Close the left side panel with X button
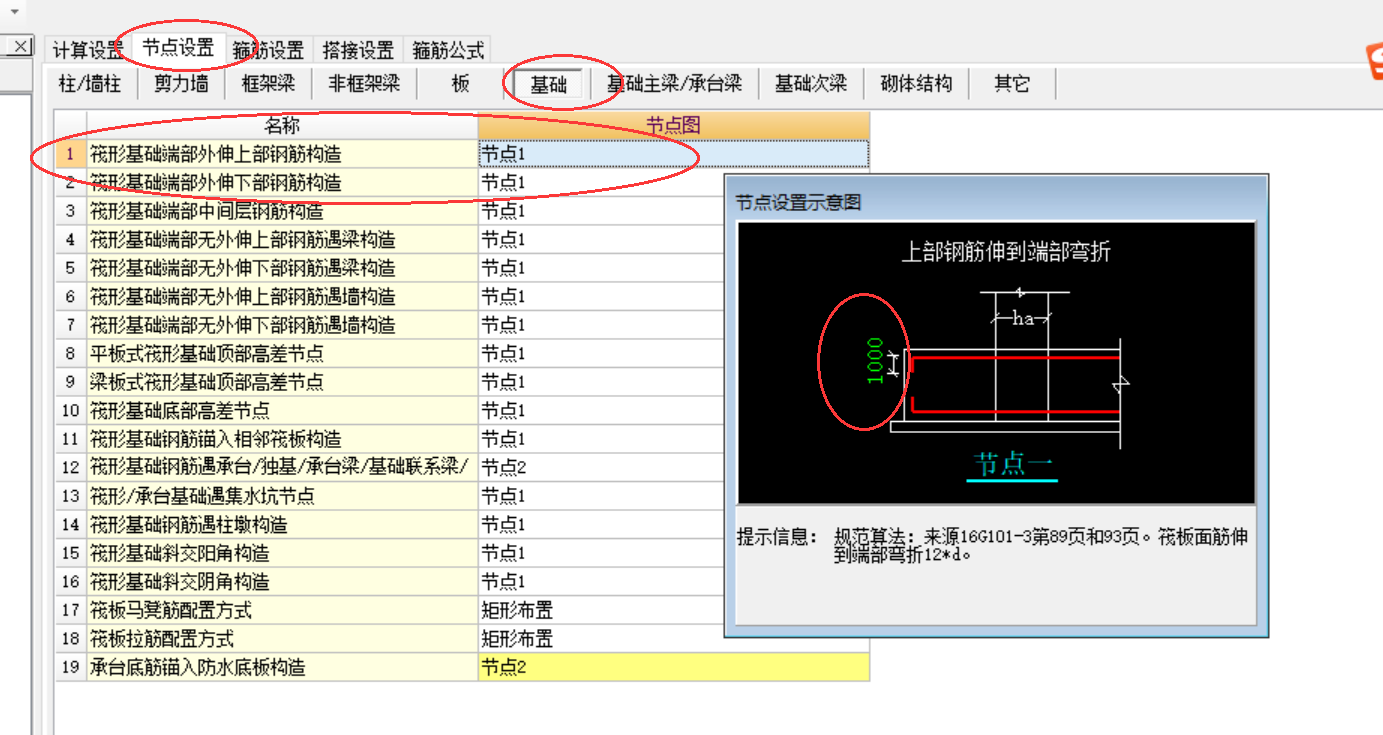 tap(18, 46)
